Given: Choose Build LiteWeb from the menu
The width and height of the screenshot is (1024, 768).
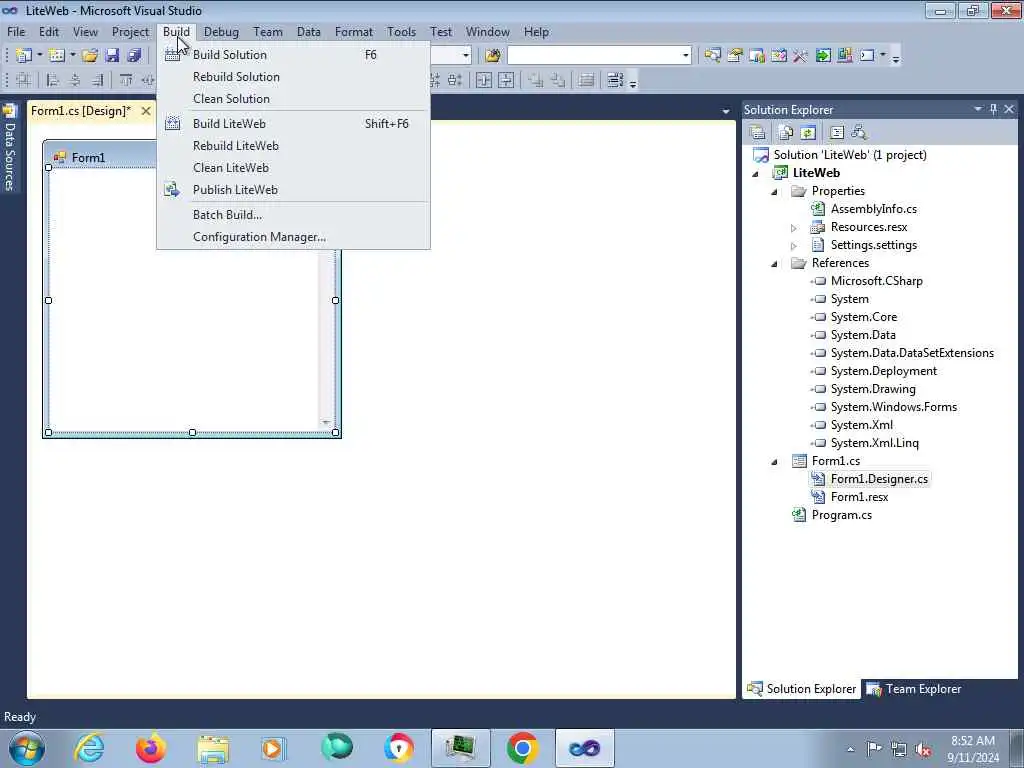Looking at the screenshot, I should [293, 123].
